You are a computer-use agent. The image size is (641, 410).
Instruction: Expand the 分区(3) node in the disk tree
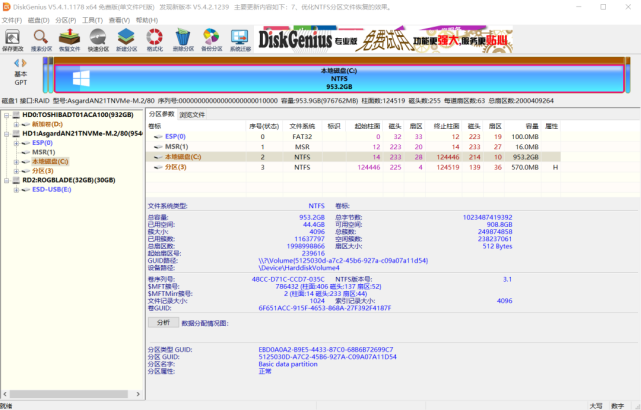tap(16, 171)
